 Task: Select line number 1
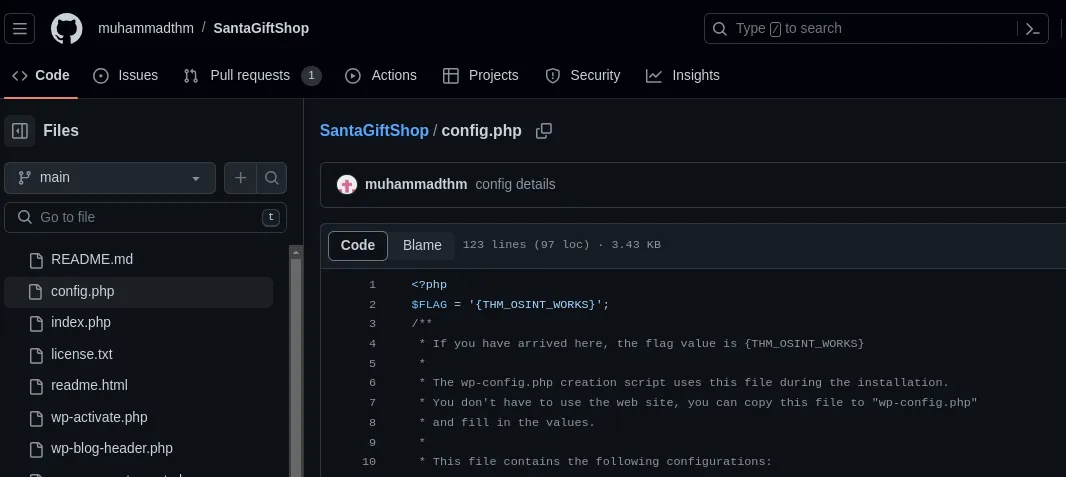373,285
